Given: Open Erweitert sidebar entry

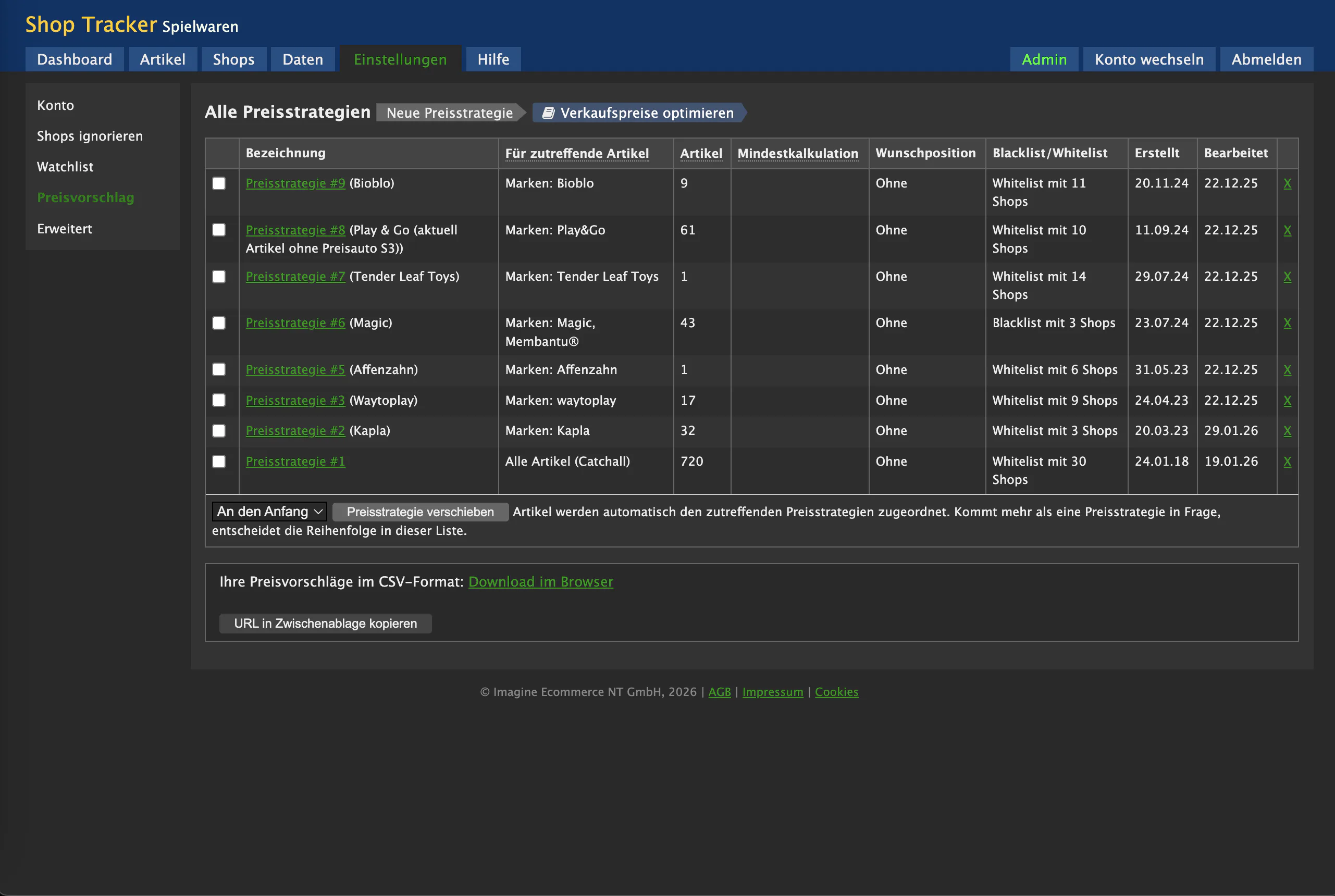Looking at the screenshot, I should coord(65,229).
